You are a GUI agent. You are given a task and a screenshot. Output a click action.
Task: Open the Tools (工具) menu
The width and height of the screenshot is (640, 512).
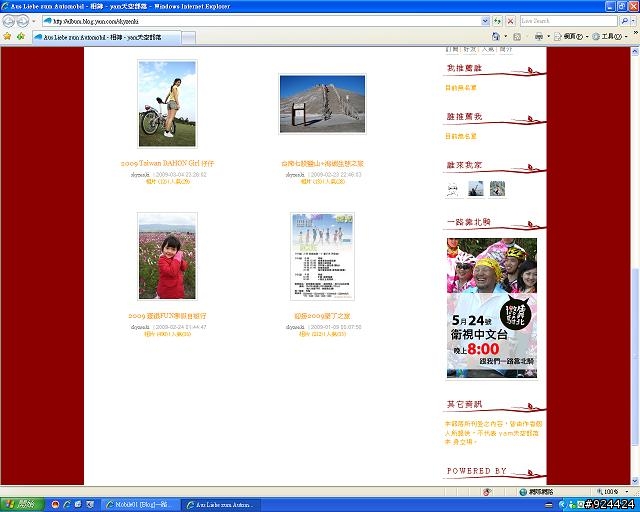coord(609,37)
